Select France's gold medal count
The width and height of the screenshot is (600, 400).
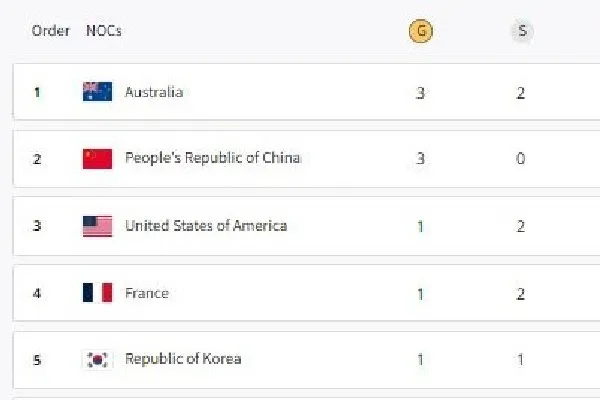420,294
